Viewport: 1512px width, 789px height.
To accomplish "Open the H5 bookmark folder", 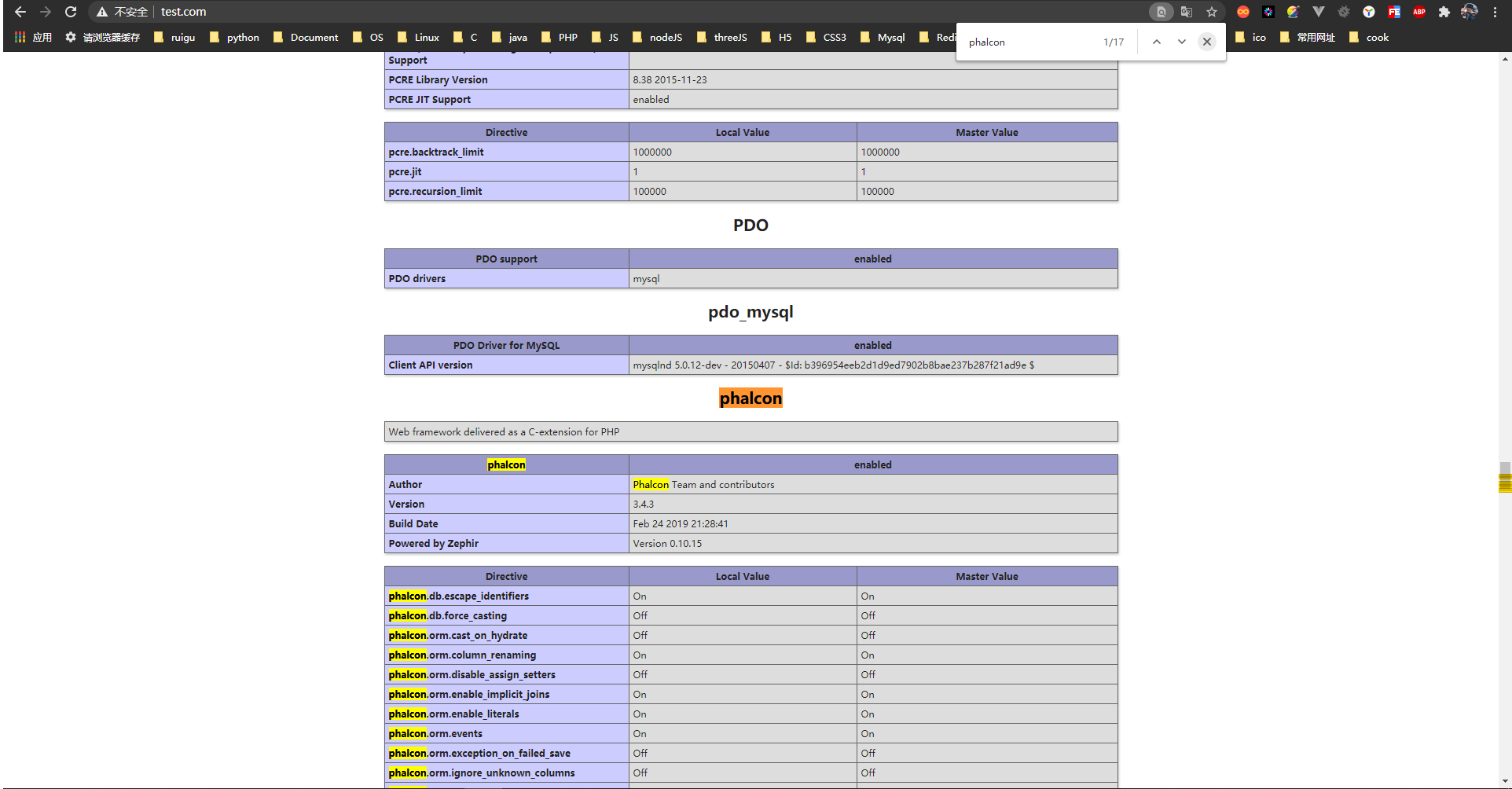I will [x=776, y=37].
